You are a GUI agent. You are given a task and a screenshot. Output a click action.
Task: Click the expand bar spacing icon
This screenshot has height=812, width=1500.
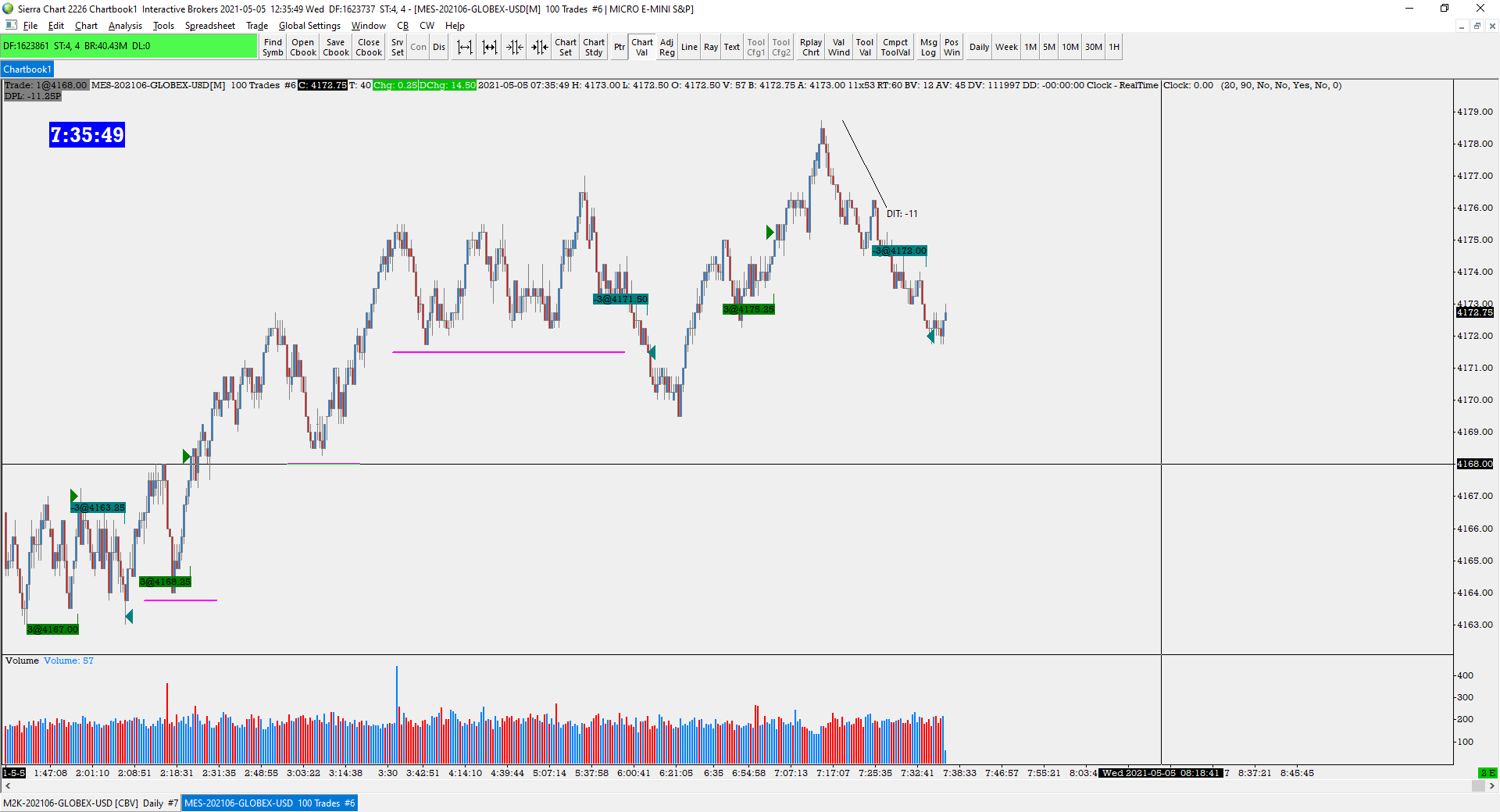click(465, 47)
